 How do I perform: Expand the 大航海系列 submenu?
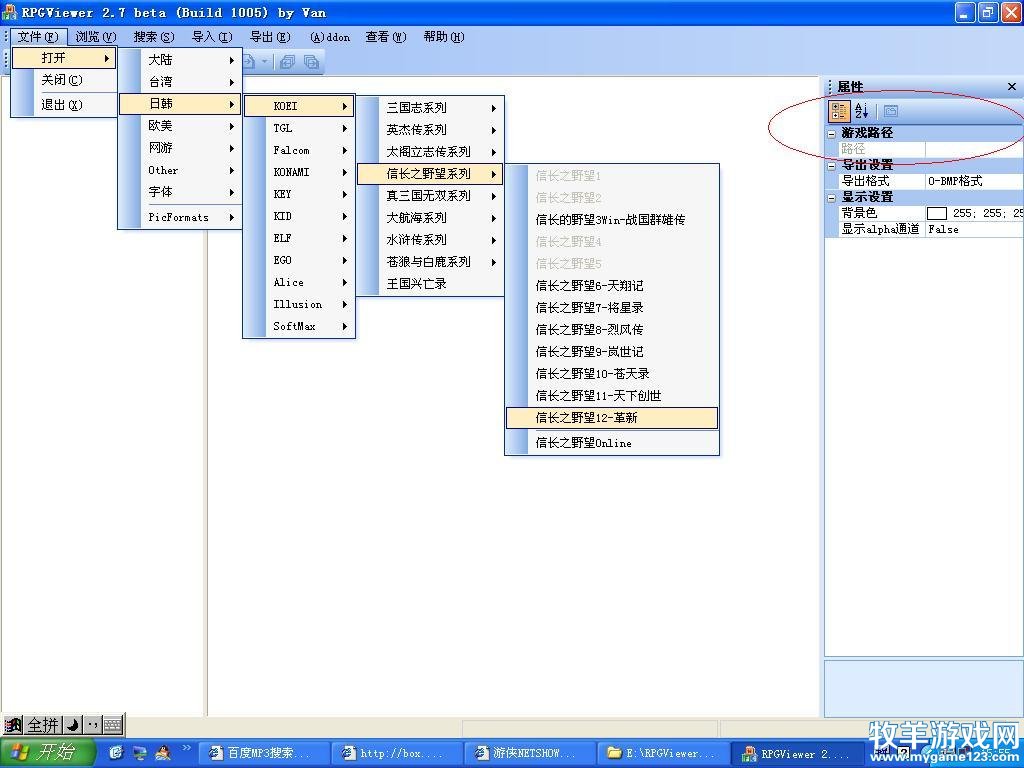[x=430, y=218]
